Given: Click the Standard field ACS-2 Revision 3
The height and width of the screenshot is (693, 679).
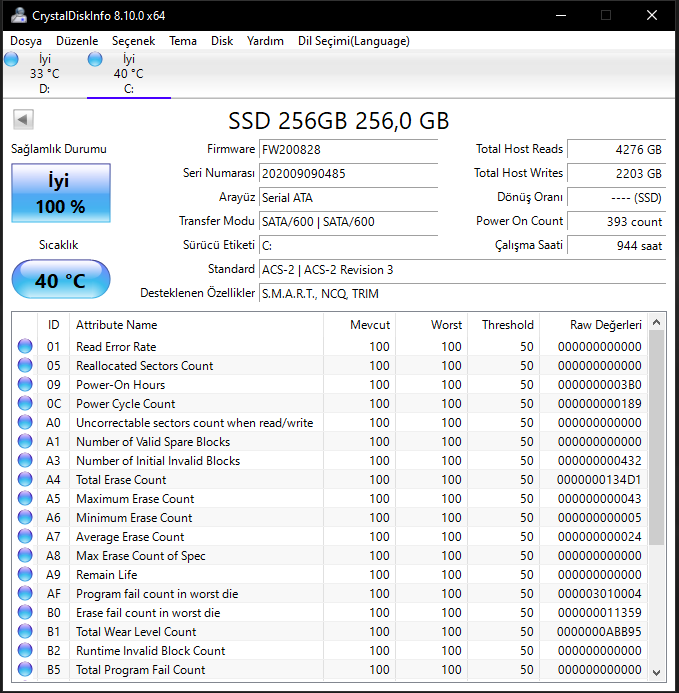Looking at the screenshot, I should click(462, 269).
